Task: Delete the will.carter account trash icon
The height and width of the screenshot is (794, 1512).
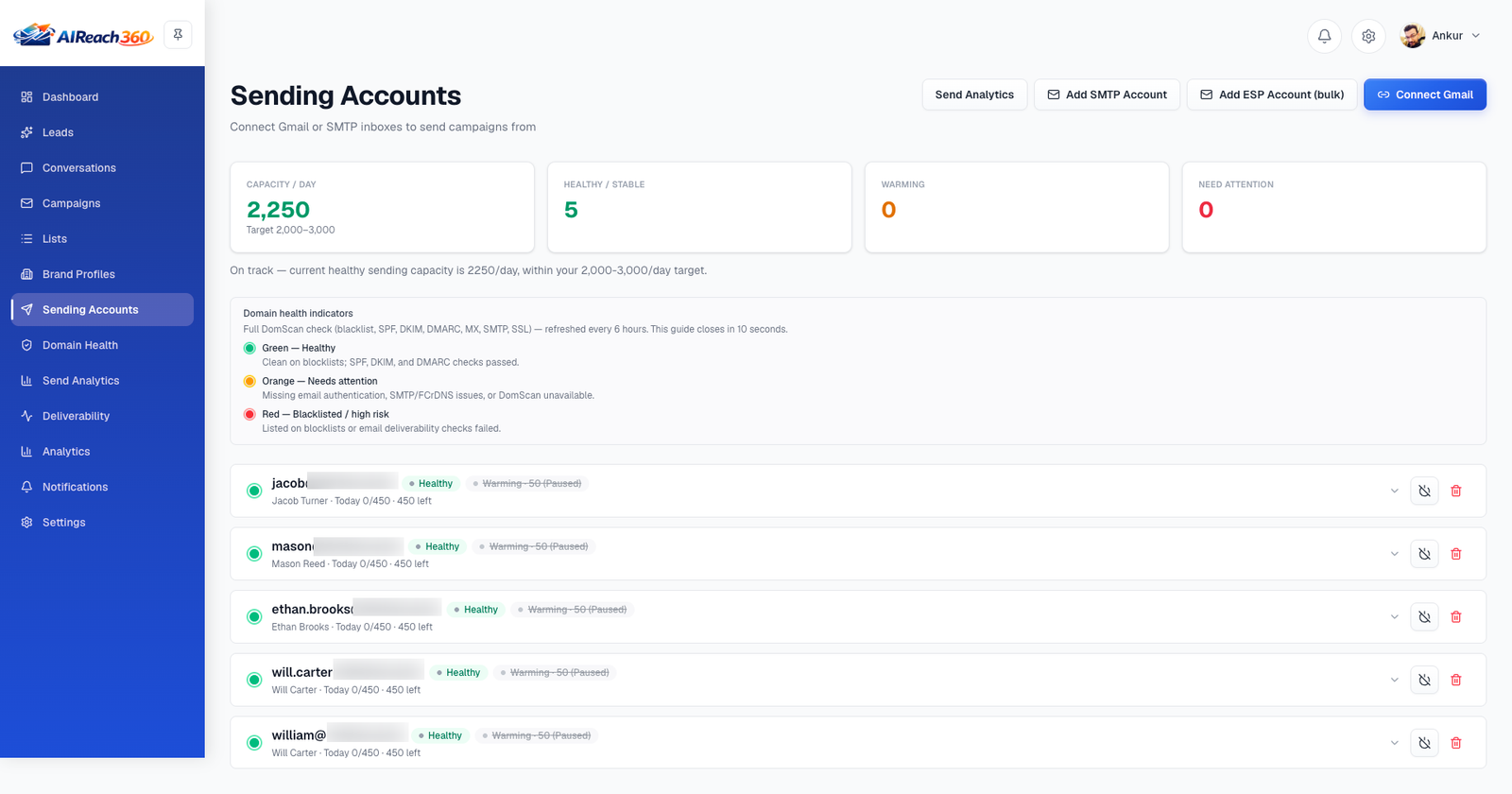Action: (x=1456, y=680)
